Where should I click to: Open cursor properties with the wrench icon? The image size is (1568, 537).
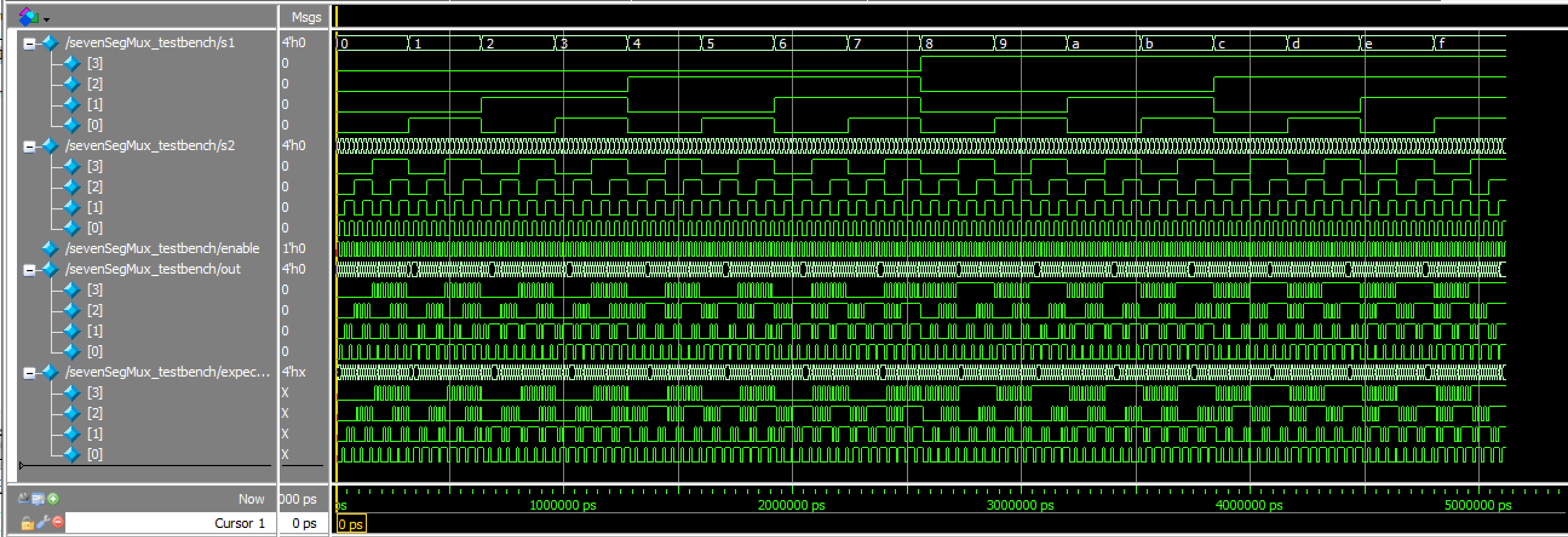point(42,522)
